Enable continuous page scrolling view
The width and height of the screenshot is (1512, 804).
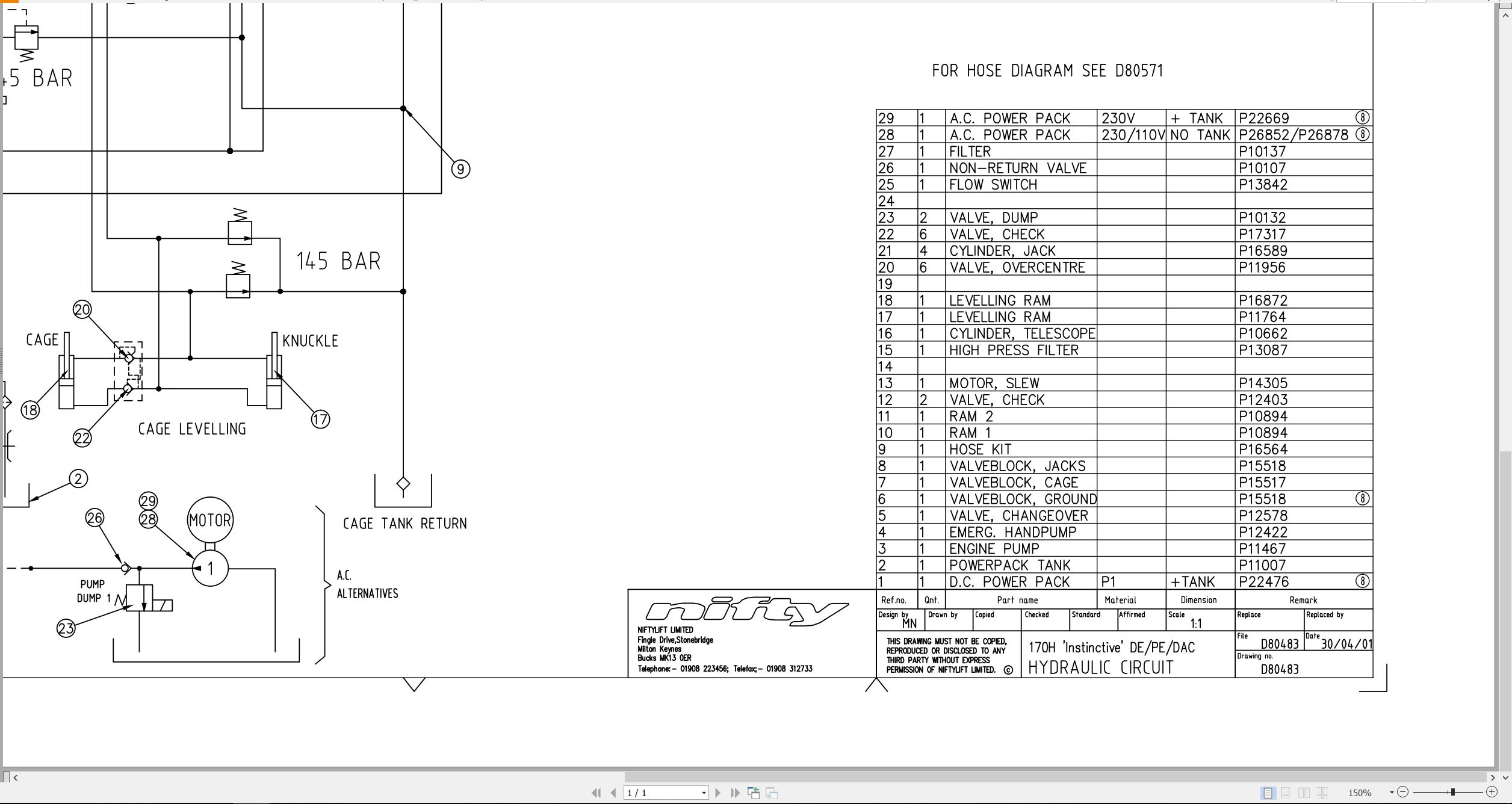coord(1285,793)
